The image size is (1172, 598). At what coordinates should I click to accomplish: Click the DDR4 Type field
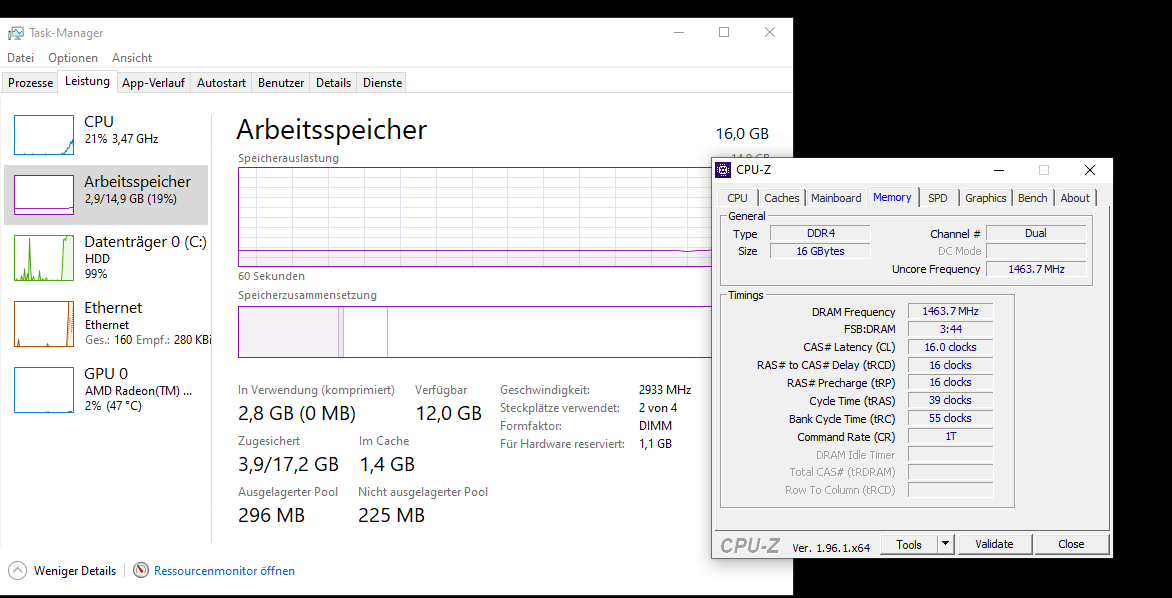click(x=820, y=233)
